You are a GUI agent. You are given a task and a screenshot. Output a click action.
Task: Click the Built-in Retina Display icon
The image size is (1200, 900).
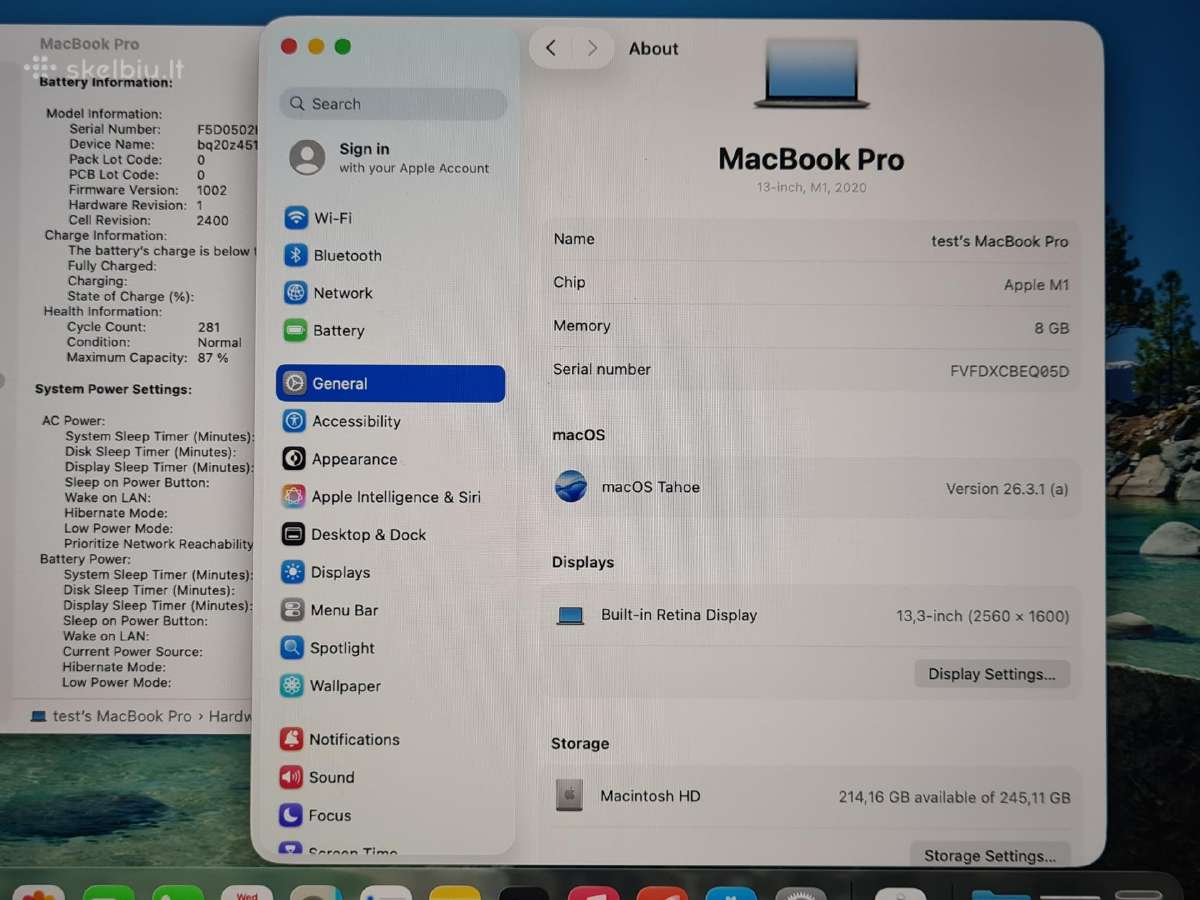tap(570, 616)
